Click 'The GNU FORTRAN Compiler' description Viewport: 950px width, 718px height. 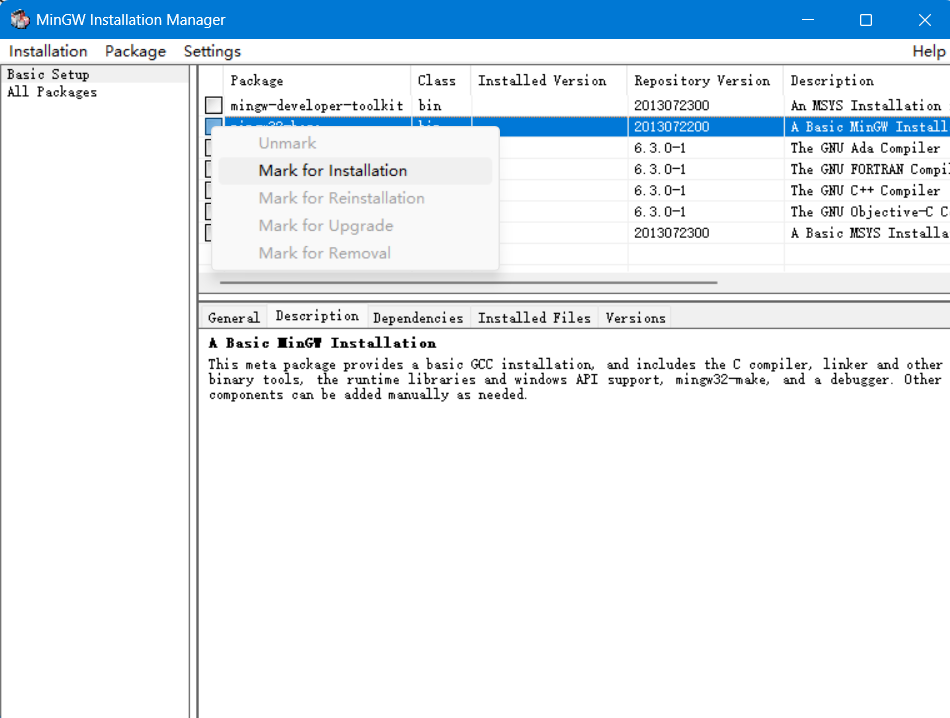pos(869,169)
